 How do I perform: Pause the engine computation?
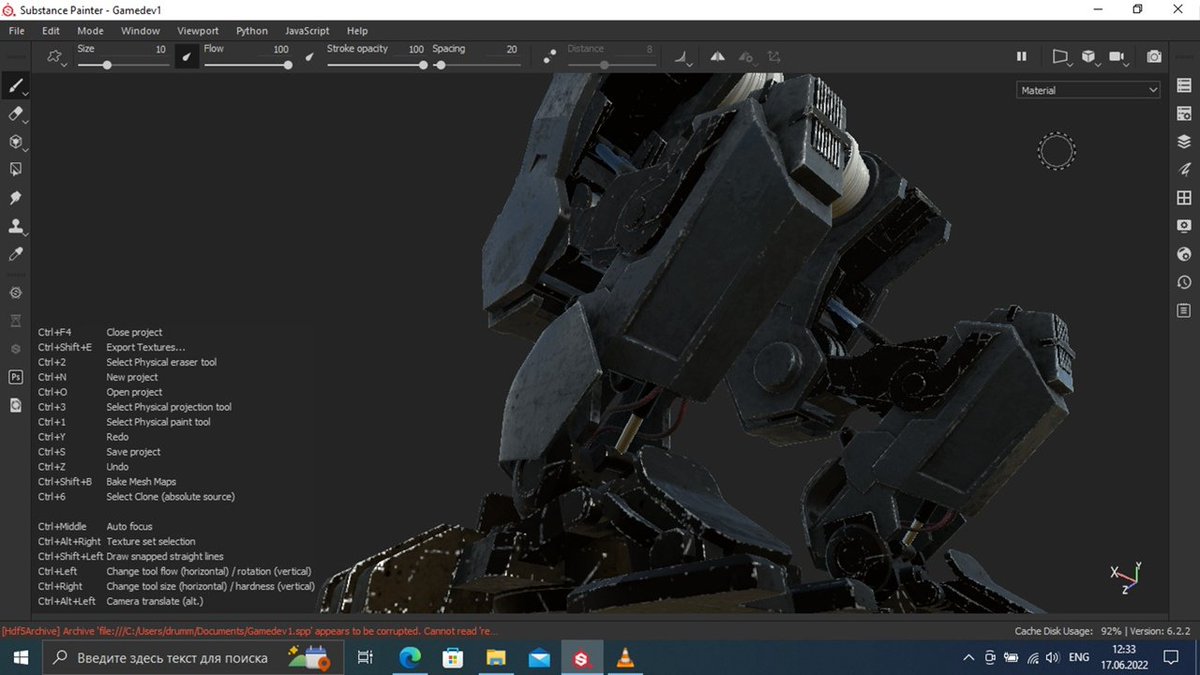[1022, 57]
